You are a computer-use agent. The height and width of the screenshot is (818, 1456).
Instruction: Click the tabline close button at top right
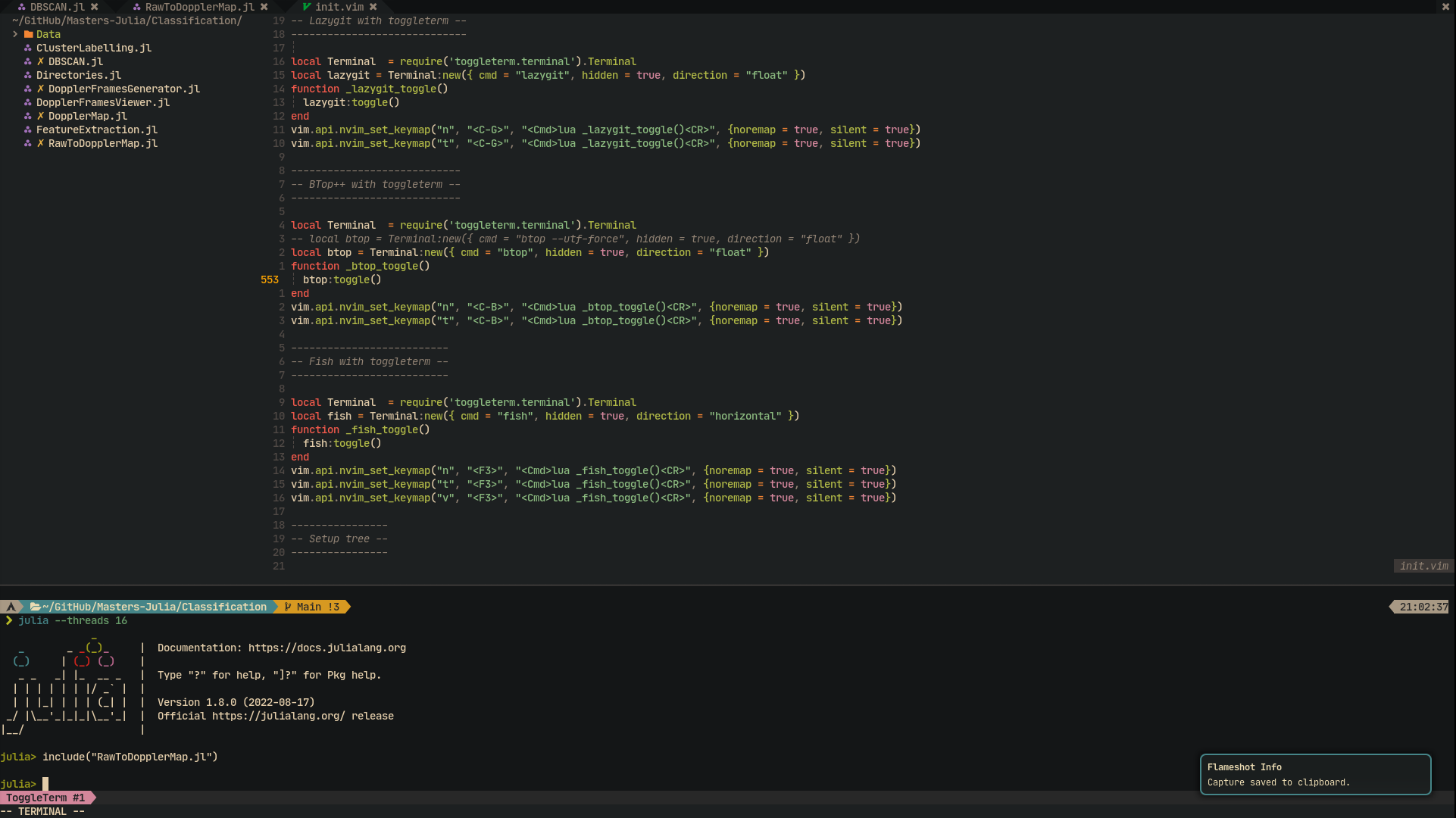(1446, 7)
